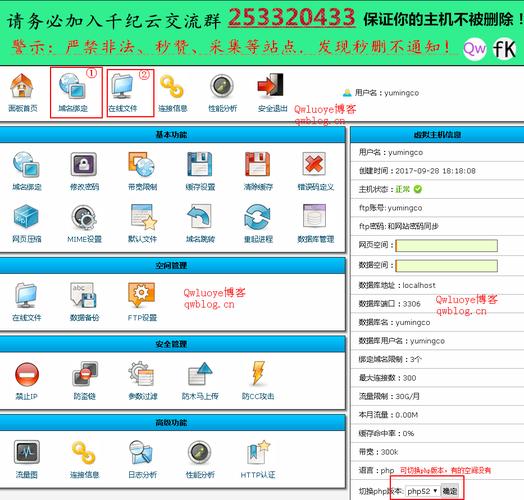This screenshot has height=500, width=524.
Task: Select the 数据库地址 localhost row
Action: [437, 285]
